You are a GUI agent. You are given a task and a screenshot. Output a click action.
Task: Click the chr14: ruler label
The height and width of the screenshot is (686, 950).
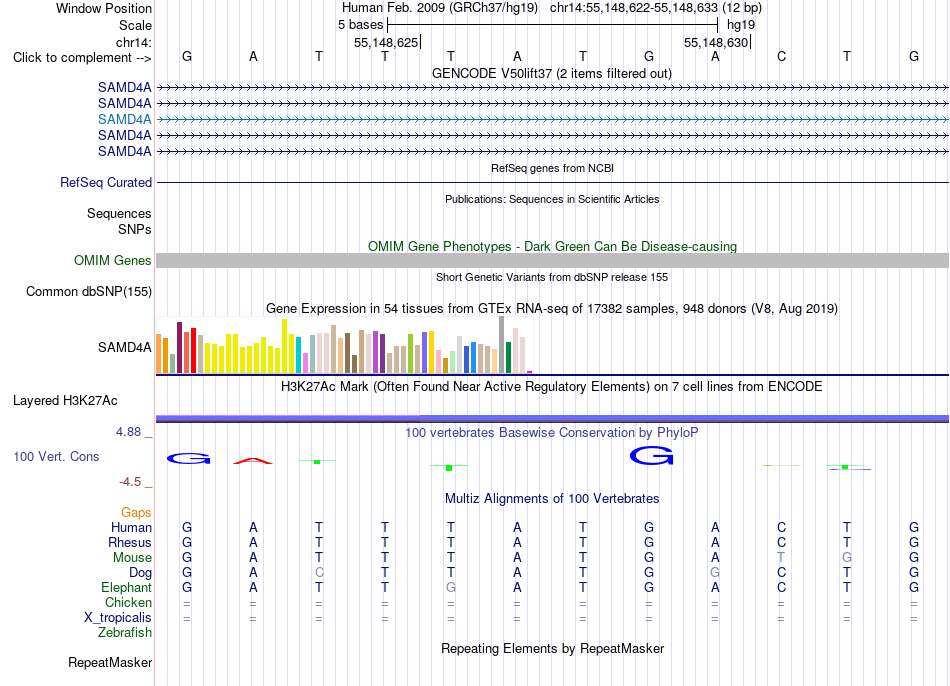(x=134, y=42)
